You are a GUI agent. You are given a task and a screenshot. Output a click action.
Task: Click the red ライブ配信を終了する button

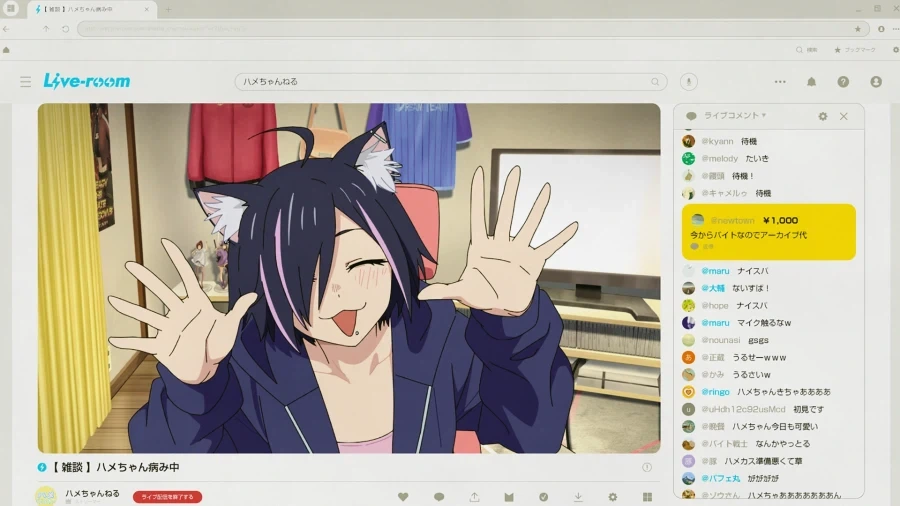[x=167, y=497]
